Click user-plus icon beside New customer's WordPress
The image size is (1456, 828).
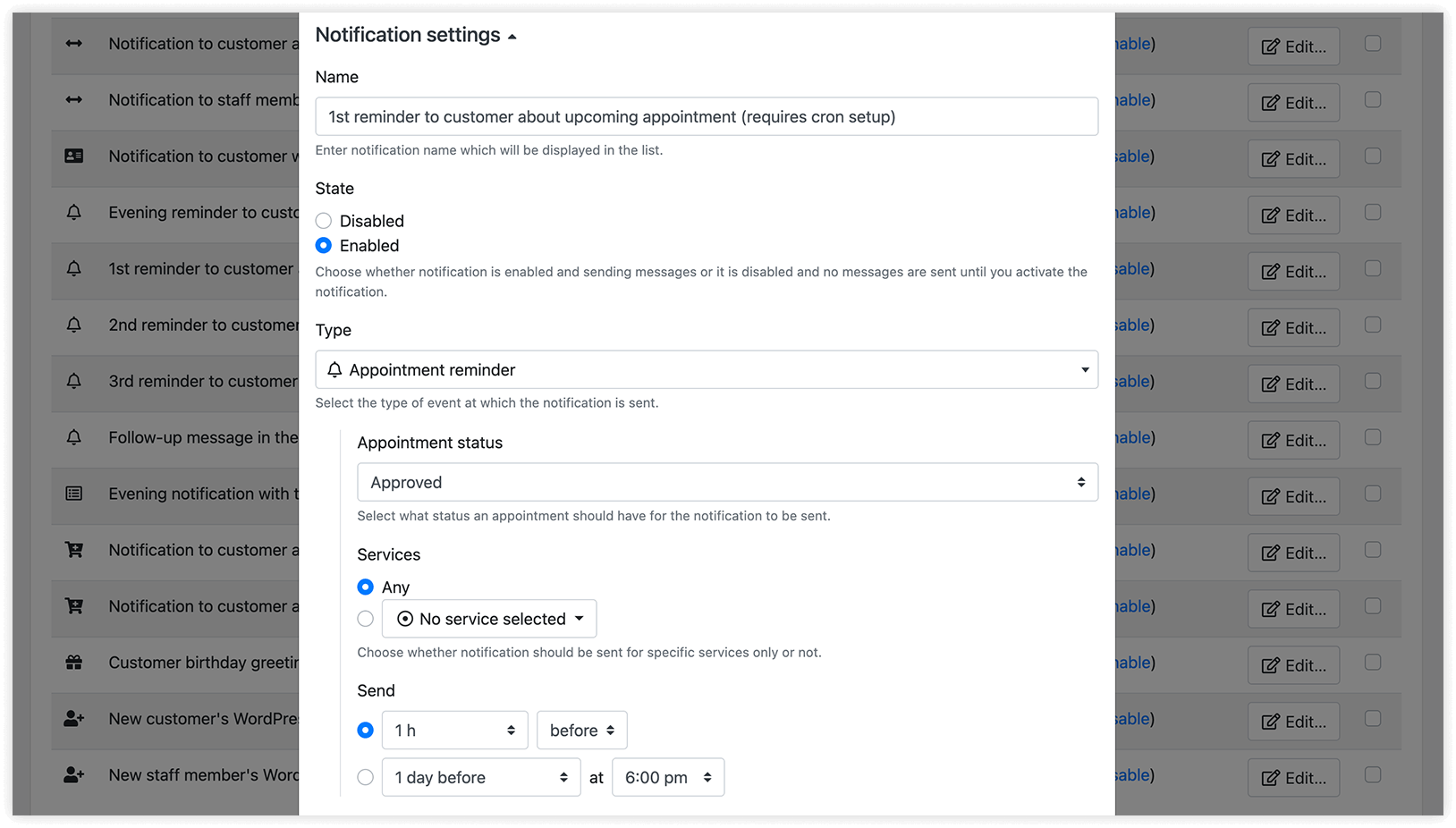coord(74,719)
